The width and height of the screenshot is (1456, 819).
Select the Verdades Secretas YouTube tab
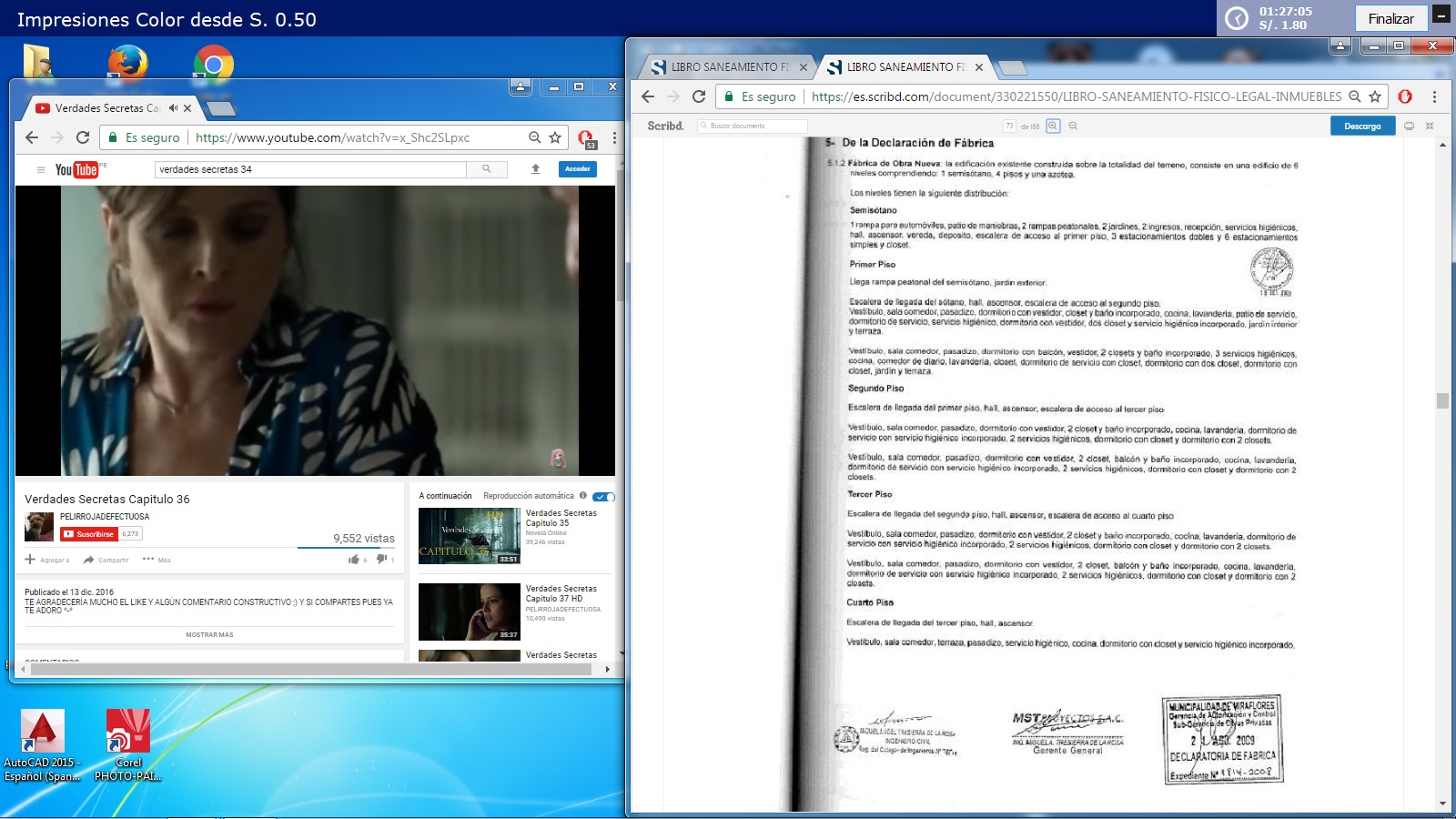105,108
